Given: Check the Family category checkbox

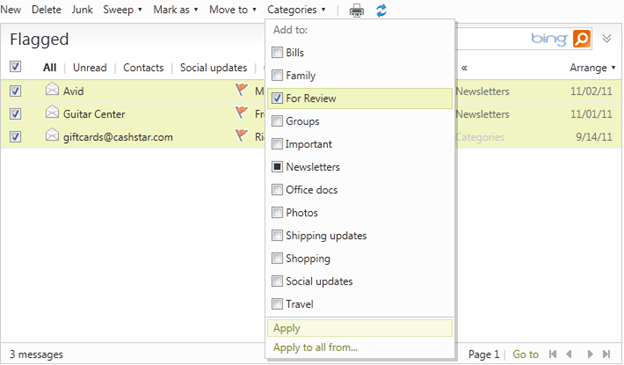Looking at the screenshot, I should pyautogui.click(x=277, y=75).
